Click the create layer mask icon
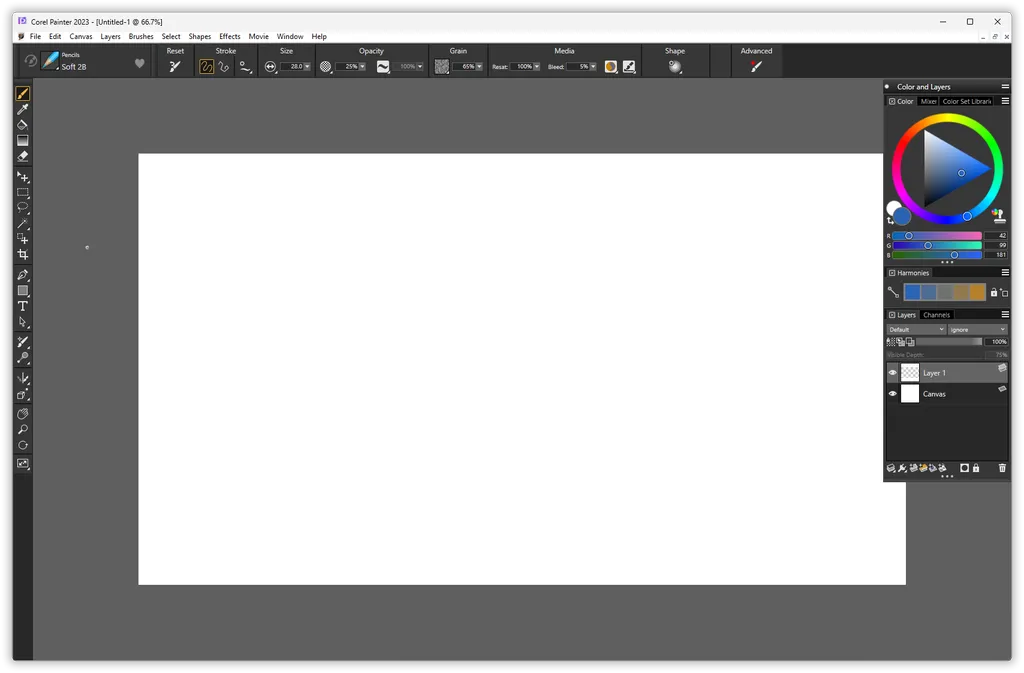 (x=964, y=468)
